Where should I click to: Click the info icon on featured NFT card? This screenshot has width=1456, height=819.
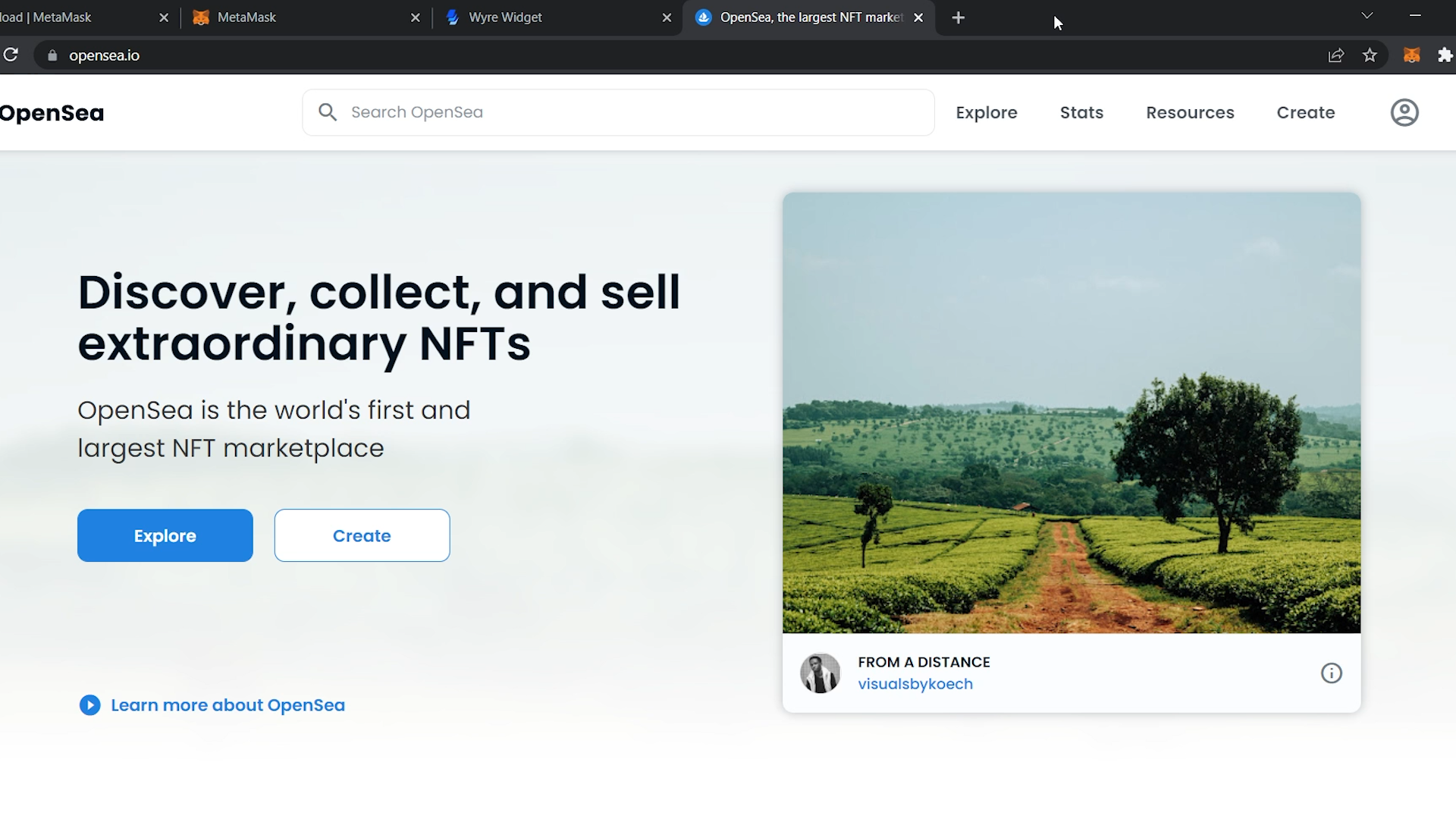1332,673
